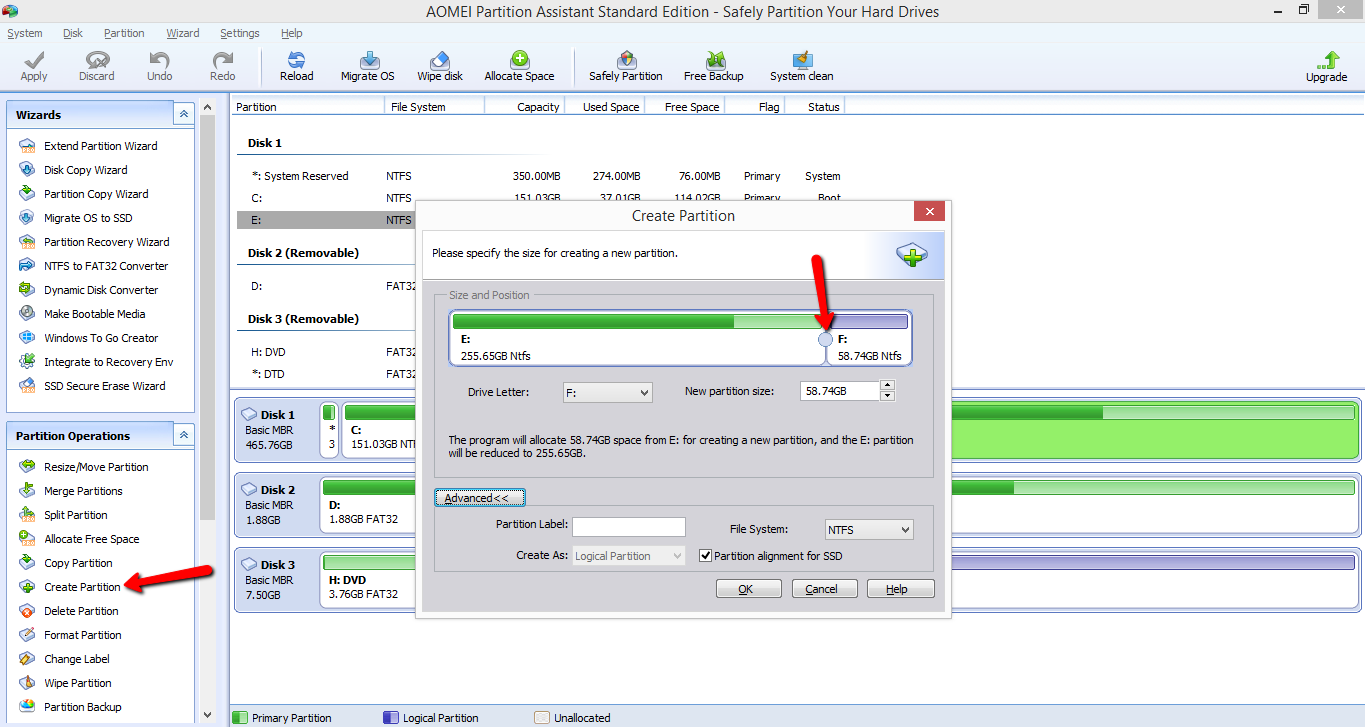1365x727 pixels.
Task: Open the Disk Copy Wizard
Action: (85, 170)
